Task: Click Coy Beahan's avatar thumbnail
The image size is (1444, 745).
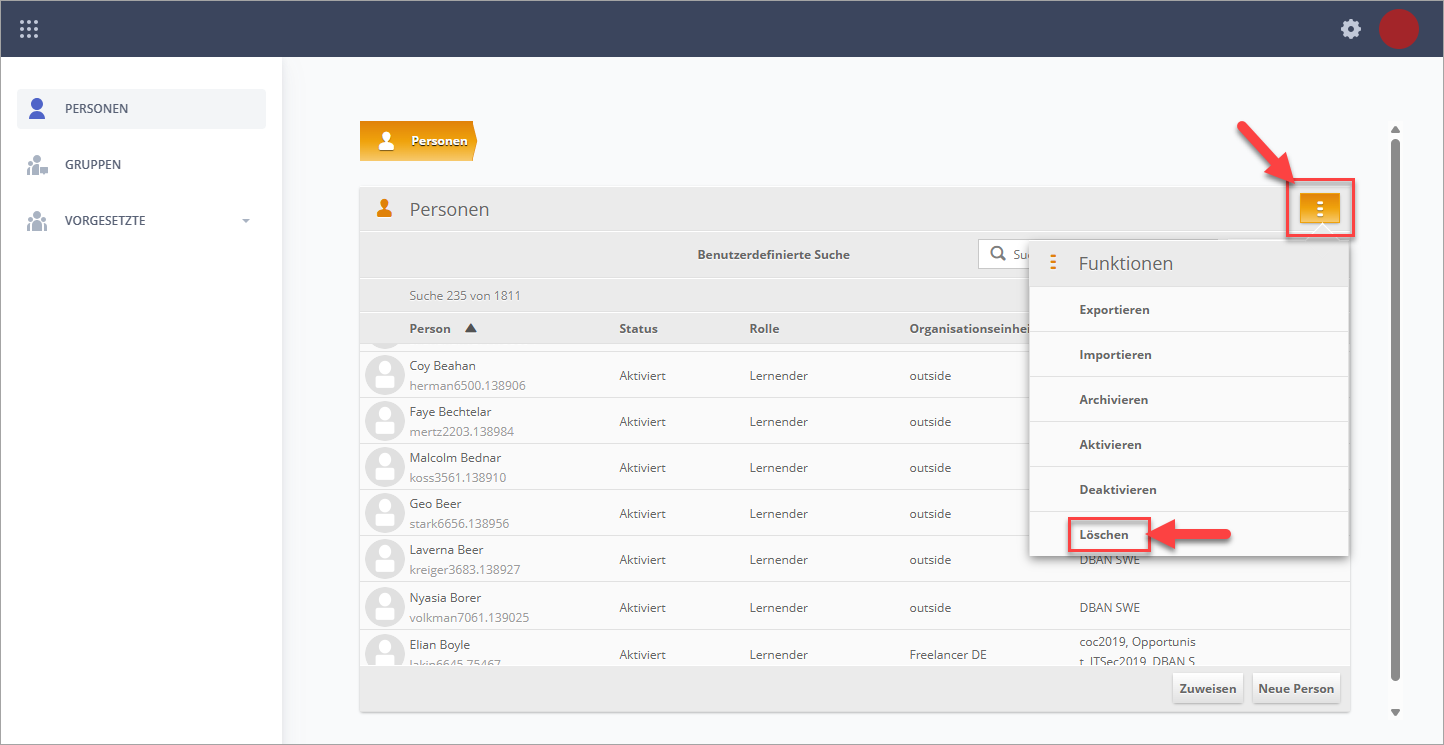Action: 385,375
